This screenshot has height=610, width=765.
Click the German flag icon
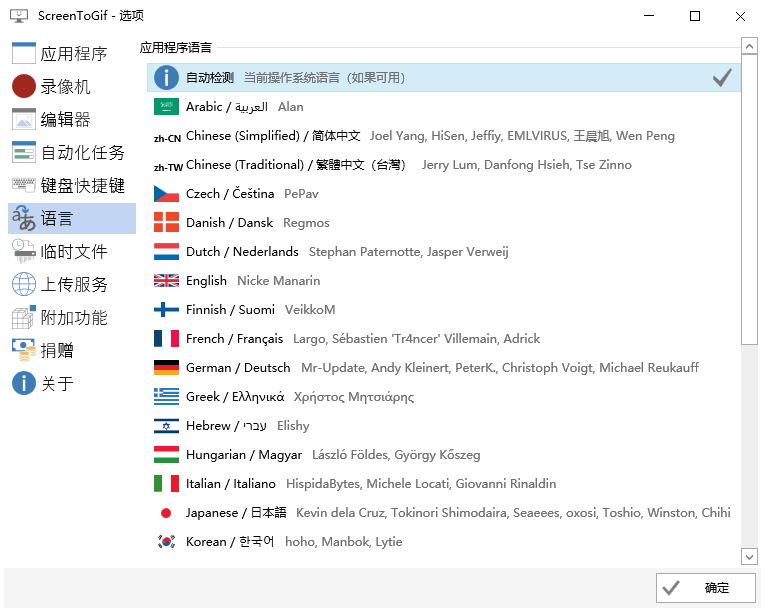(x=166, y=367)
